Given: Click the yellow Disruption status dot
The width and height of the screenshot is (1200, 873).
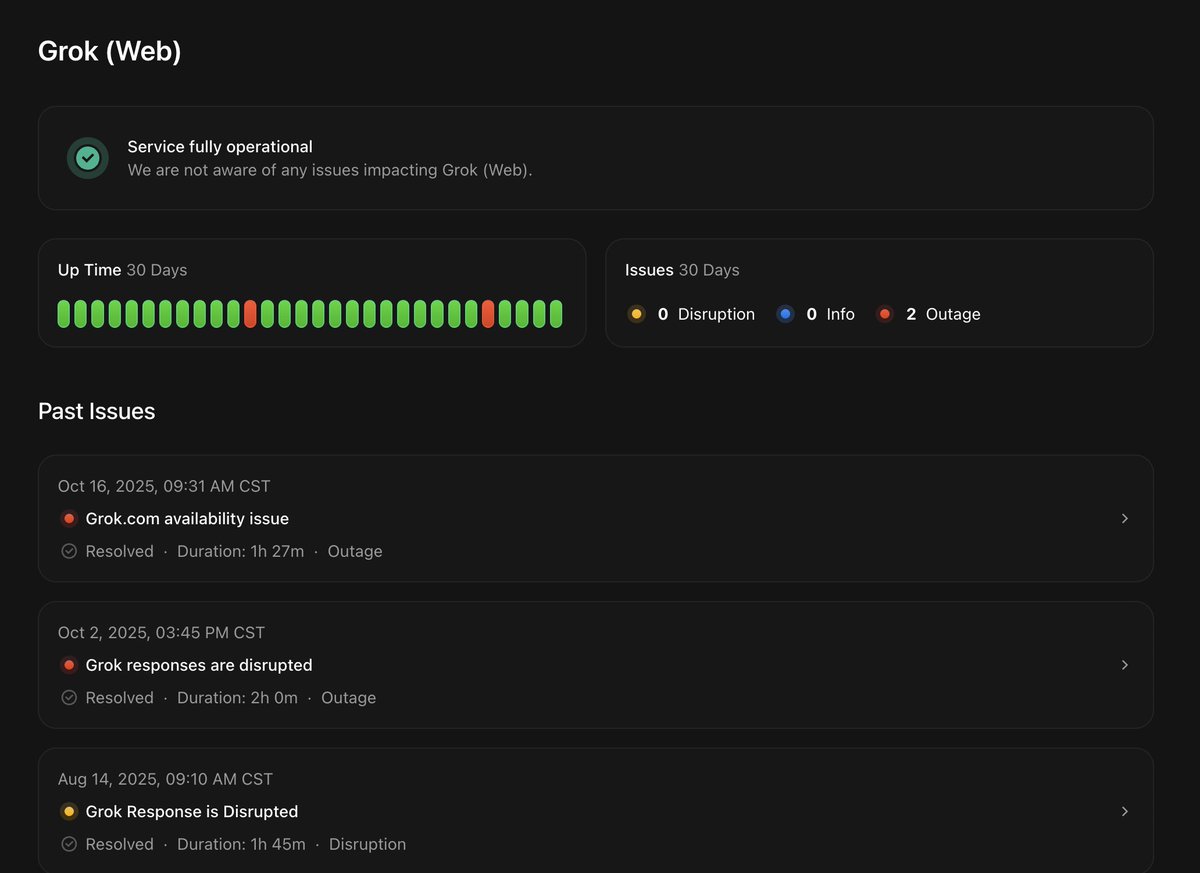Looking at the screenshot, I should (636, 314).
